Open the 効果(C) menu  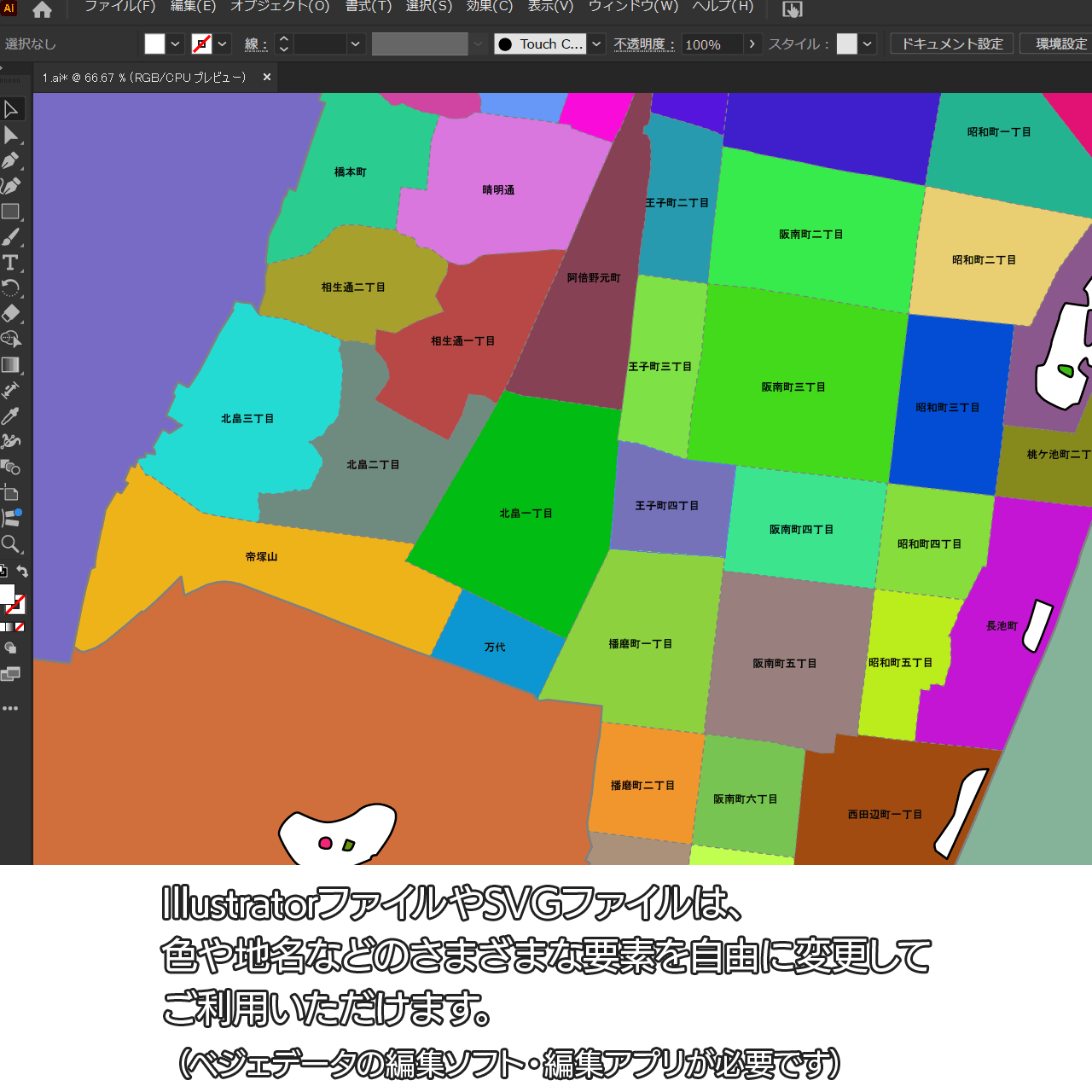pos(490,7)
